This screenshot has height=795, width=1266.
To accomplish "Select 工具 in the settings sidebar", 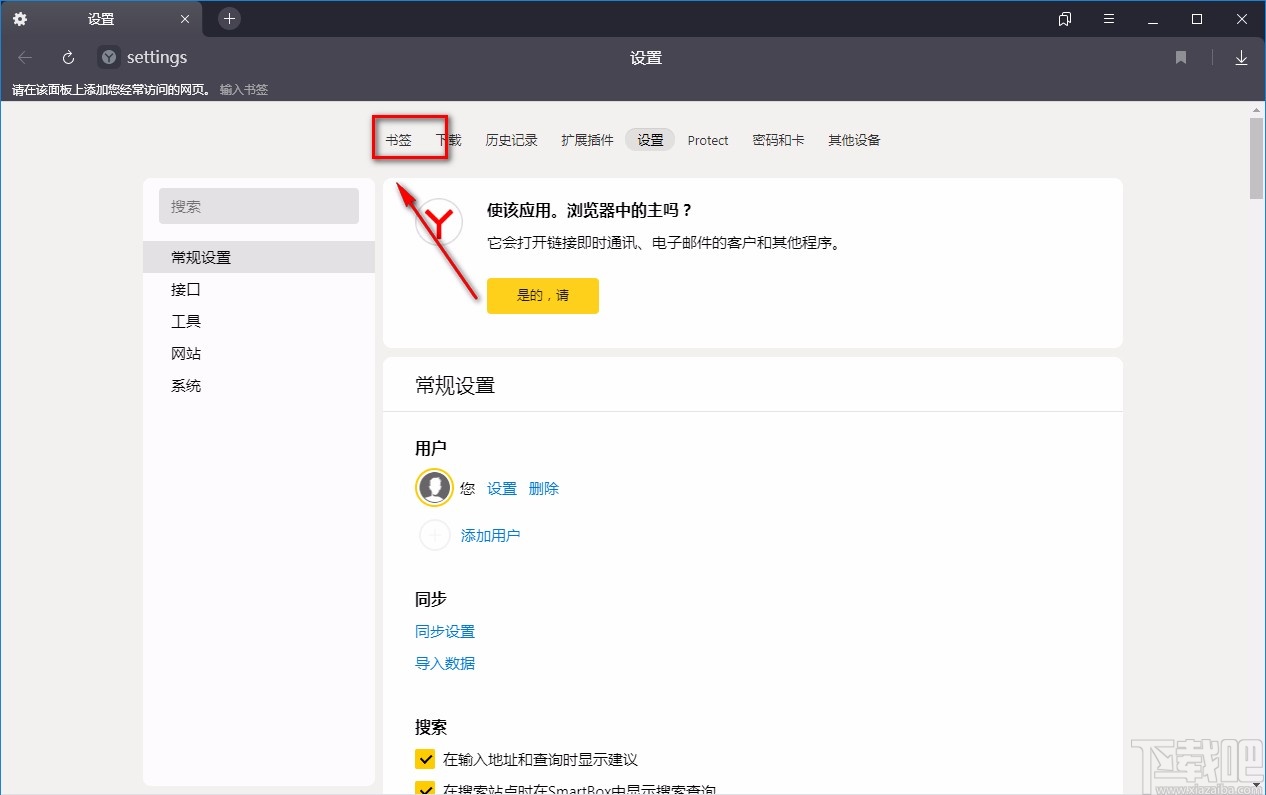I will pyautogui.click(x=185, y=321).
